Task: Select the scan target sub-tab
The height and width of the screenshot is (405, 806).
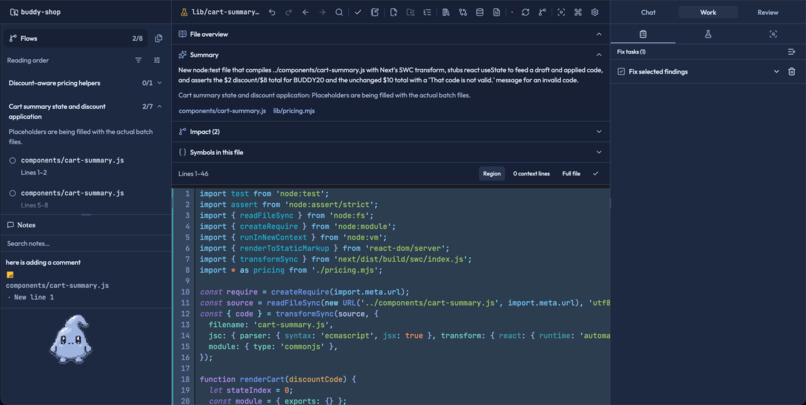Action: [773, 34]
